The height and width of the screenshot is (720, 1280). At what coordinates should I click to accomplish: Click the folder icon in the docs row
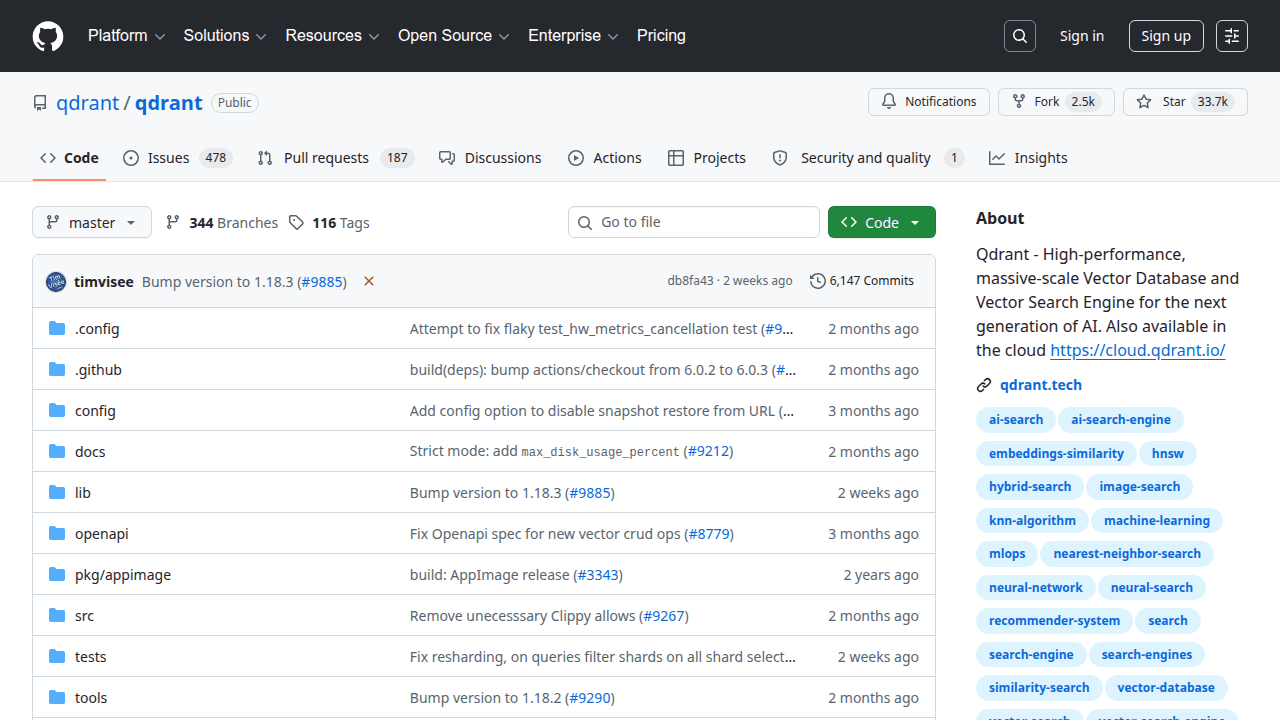click(57, 452)
